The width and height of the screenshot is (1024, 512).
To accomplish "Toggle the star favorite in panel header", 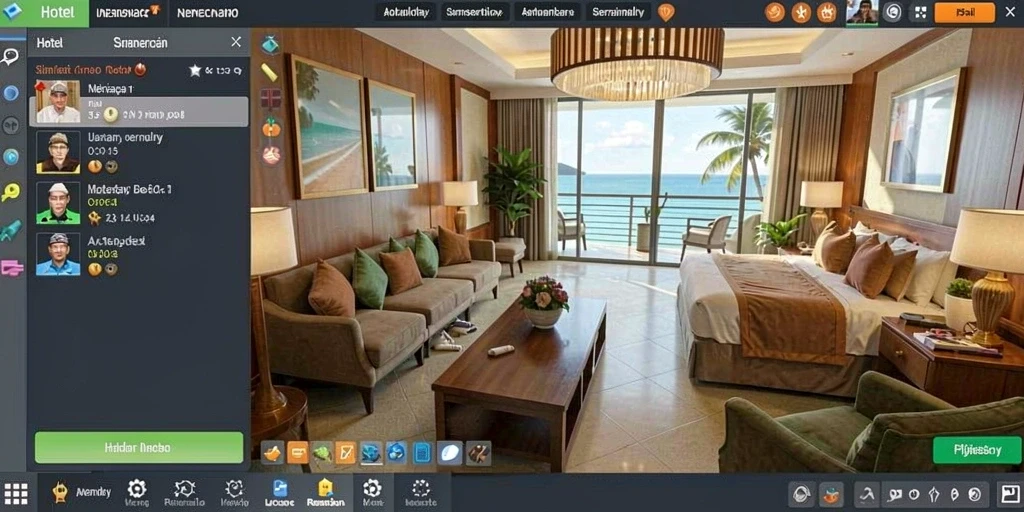I will 195,70.
